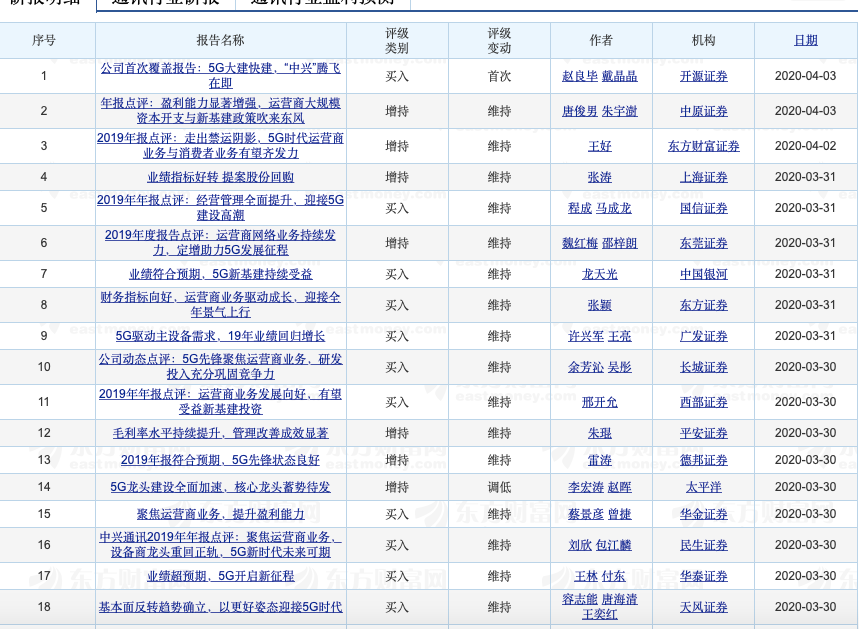Open author link 王奕红
Screen dimensions: 859x629
tap(599, 614)
